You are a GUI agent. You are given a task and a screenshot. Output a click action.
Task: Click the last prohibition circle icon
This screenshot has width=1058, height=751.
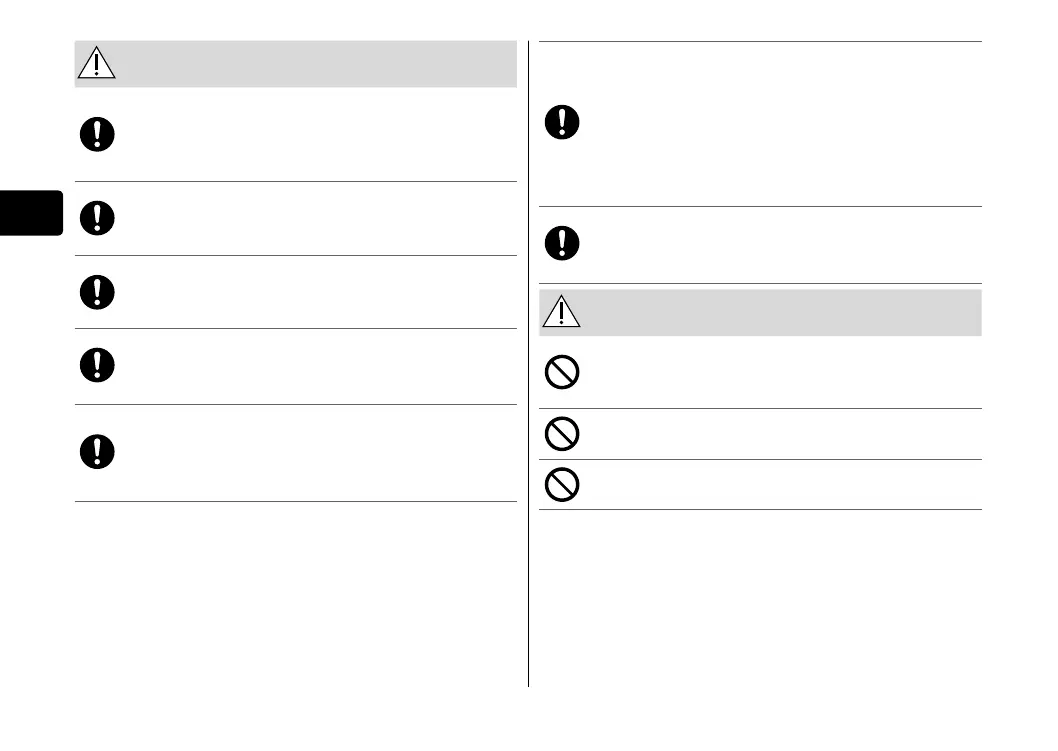coord(561,485)
